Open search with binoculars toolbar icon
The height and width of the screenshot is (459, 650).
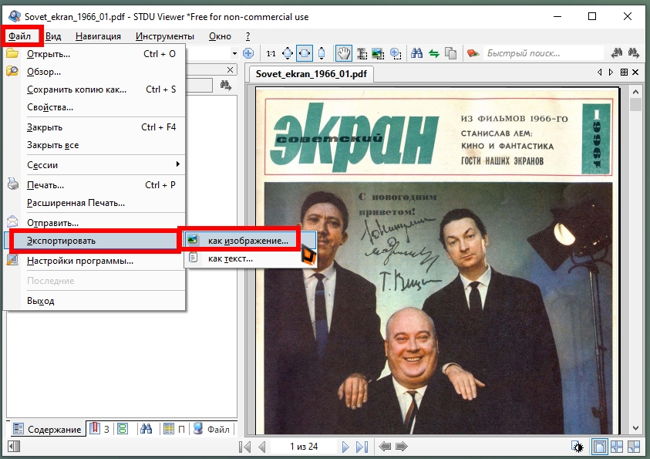tap(417, 53)
